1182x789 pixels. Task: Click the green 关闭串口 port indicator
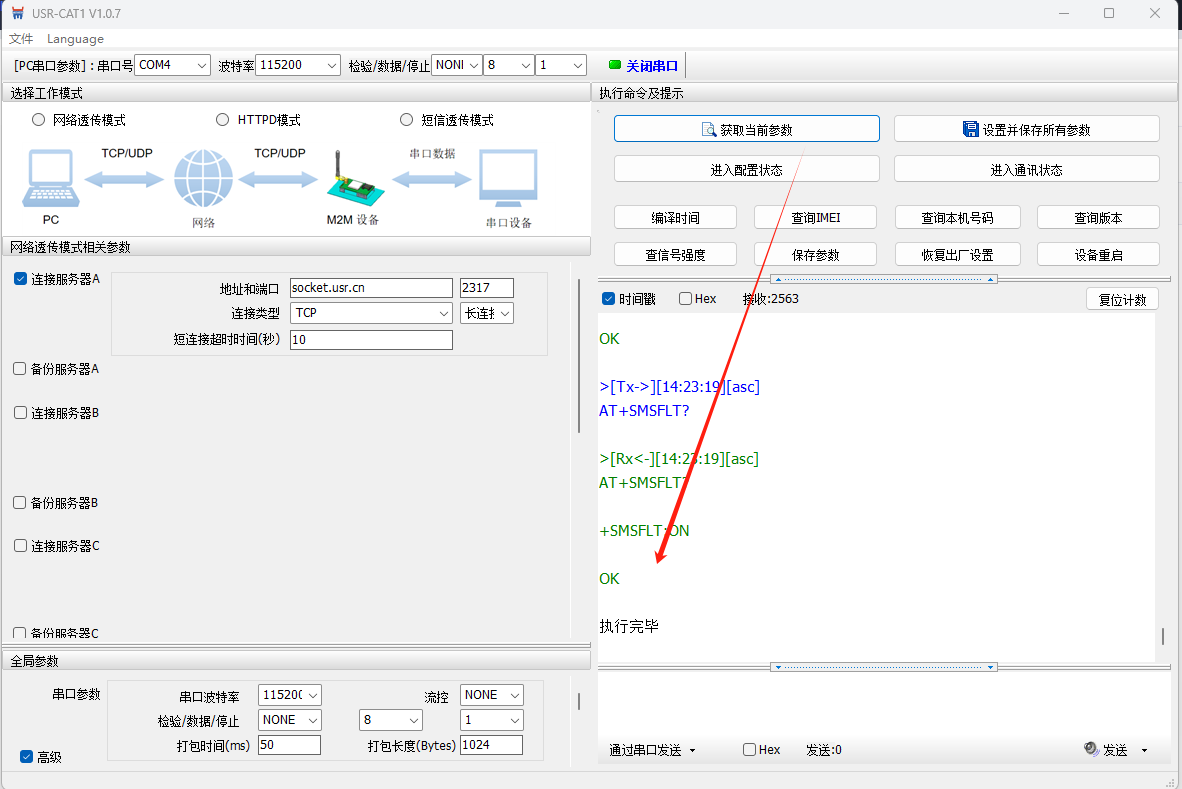tap(615, 65)
